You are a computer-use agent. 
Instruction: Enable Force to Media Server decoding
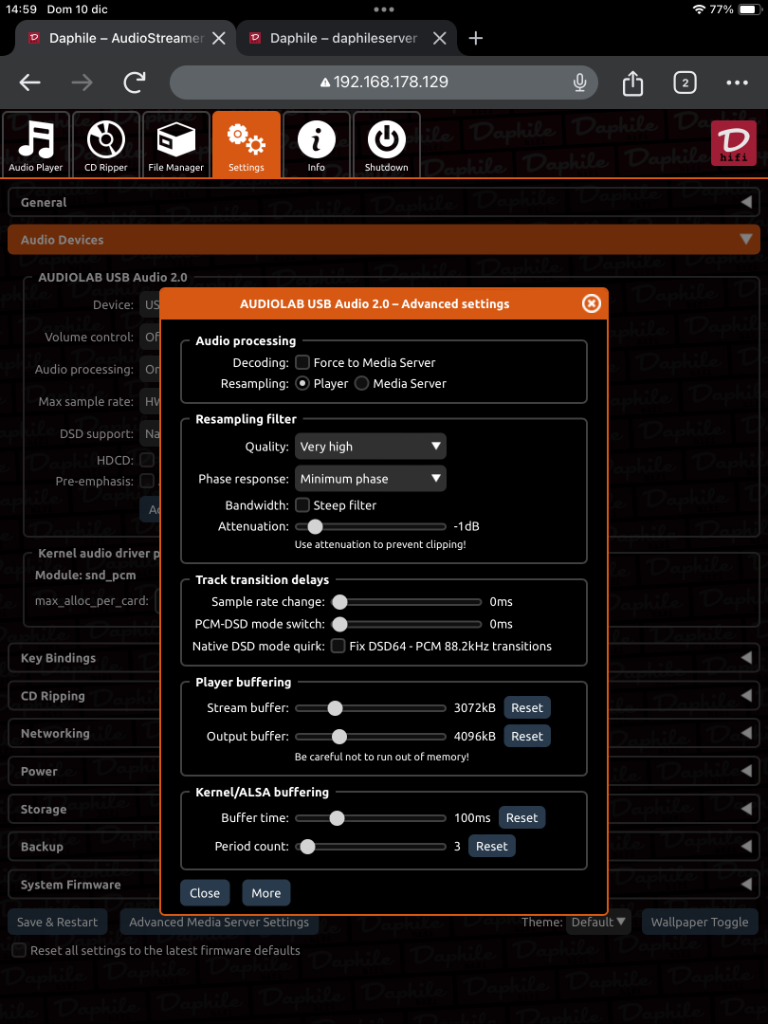[302, 362]
